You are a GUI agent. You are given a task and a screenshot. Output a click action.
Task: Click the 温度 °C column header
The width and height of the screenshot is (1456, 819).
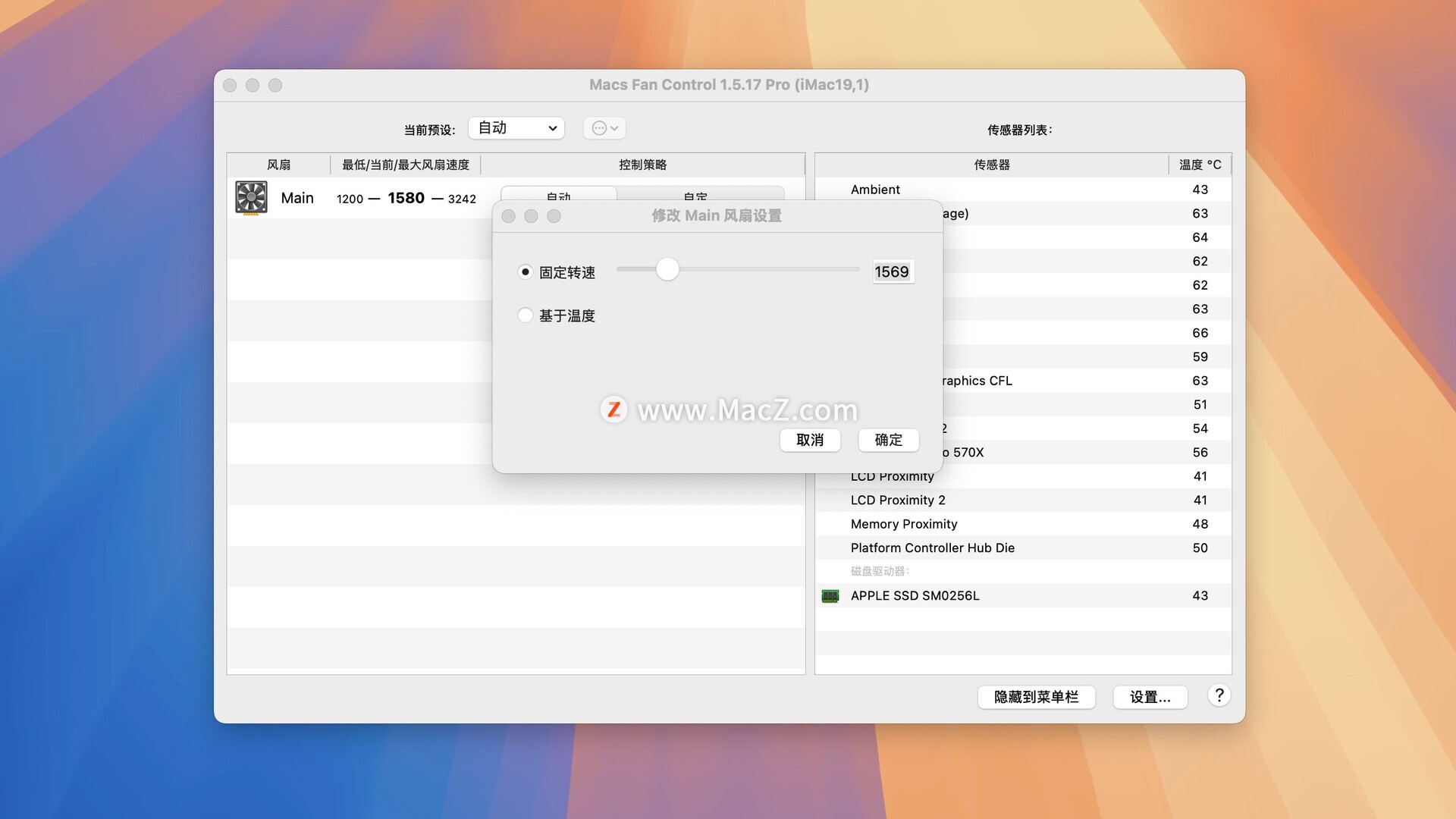click(1200, 165)
